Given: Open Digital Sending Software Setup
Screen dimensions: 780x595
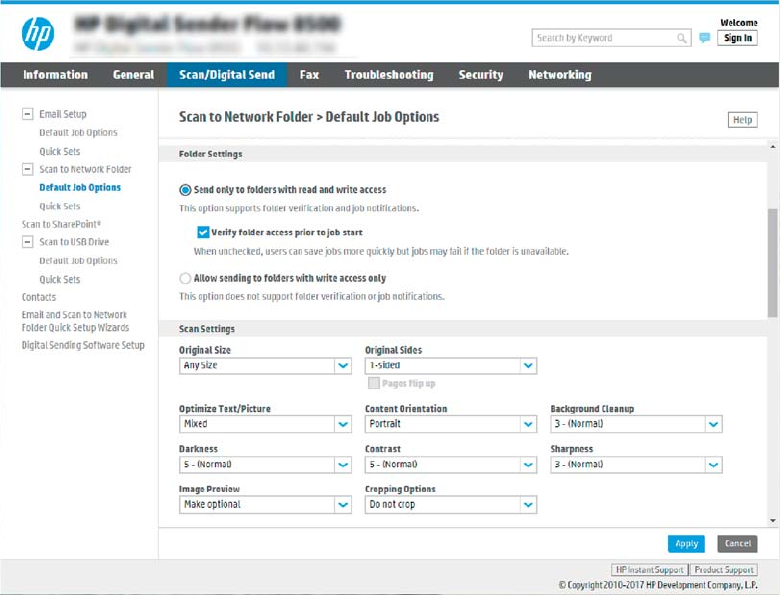Looking at the screenshot, I should click(x=83, y=345).
